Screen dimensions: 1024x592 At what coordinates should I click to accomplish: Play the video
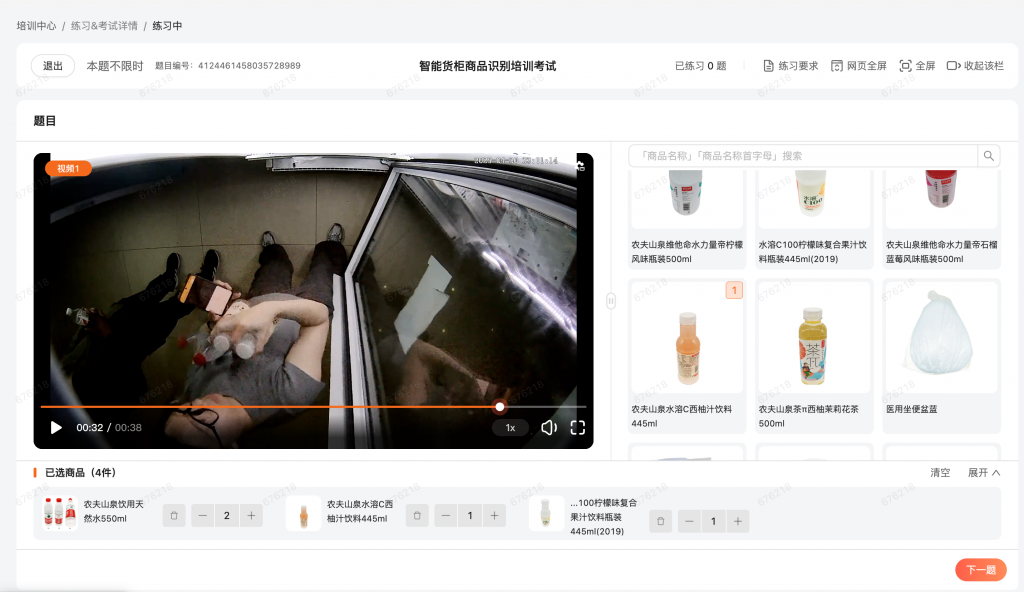56,427
